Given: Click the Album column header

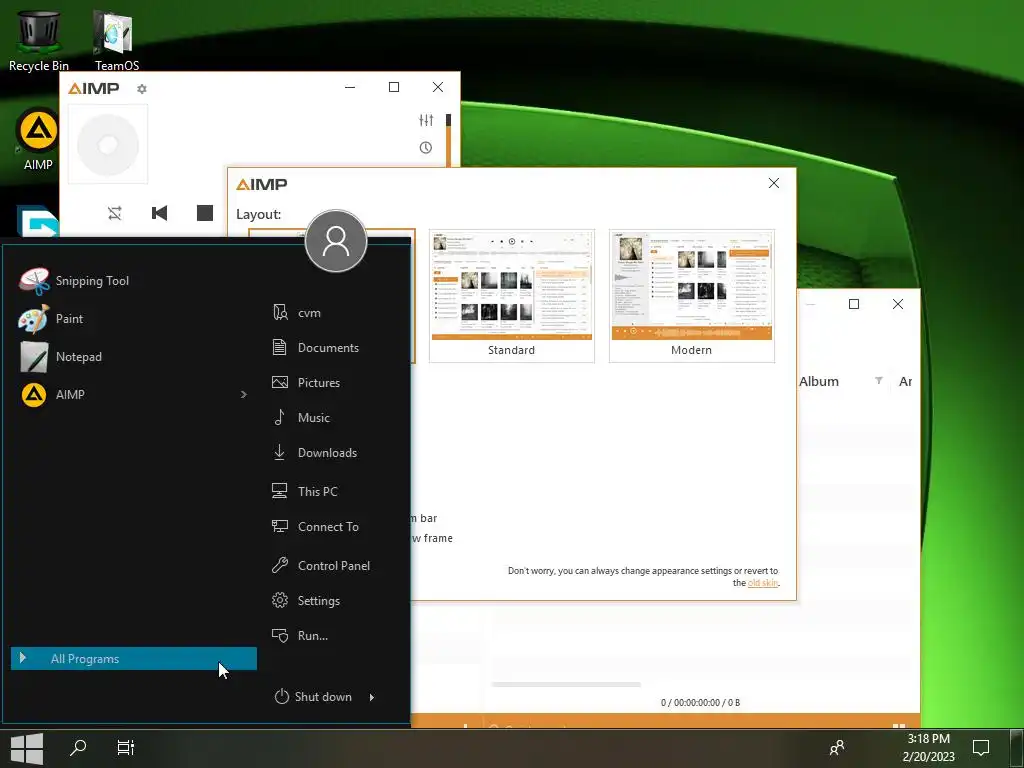Looking at the screenshot, I should pyautogui.click(x=819, y=381).
